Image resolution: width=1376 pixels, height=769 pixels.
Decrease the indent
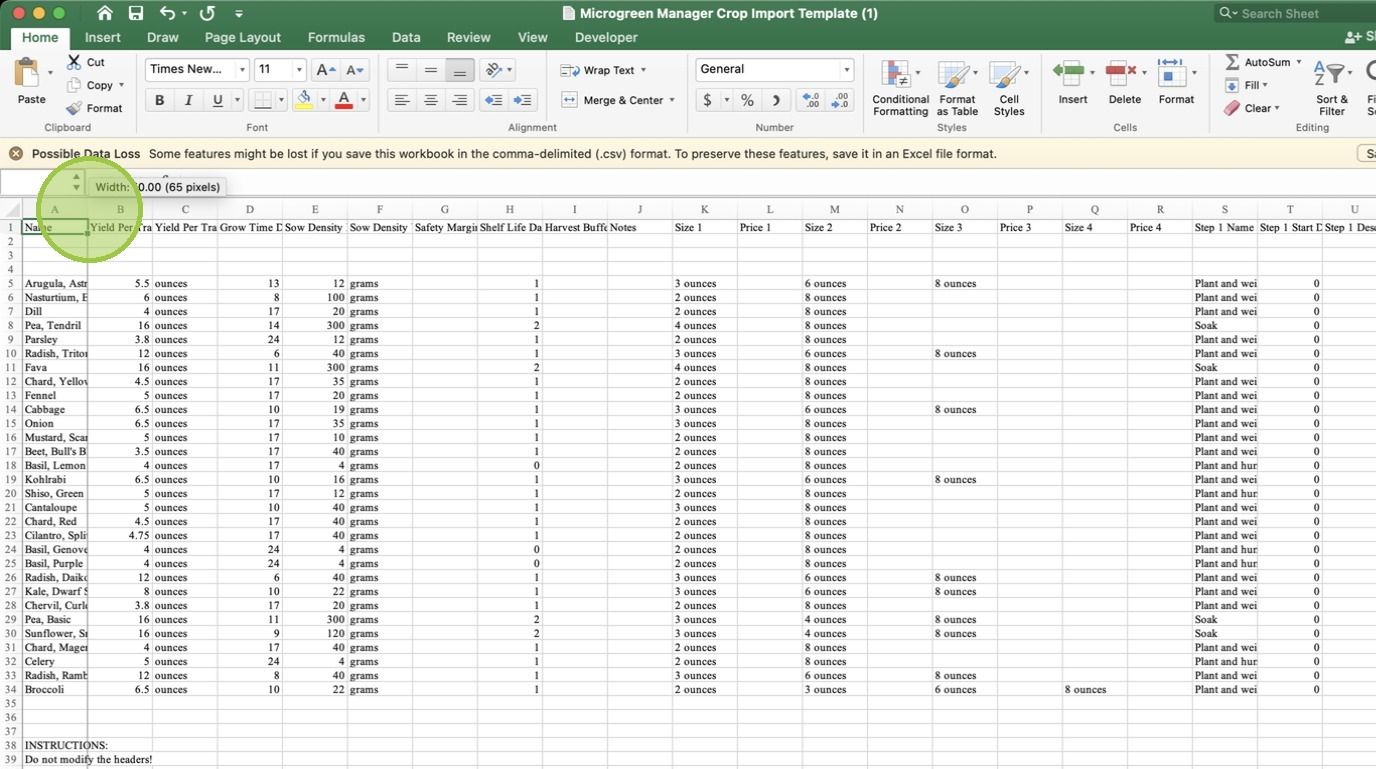[493, 100]
